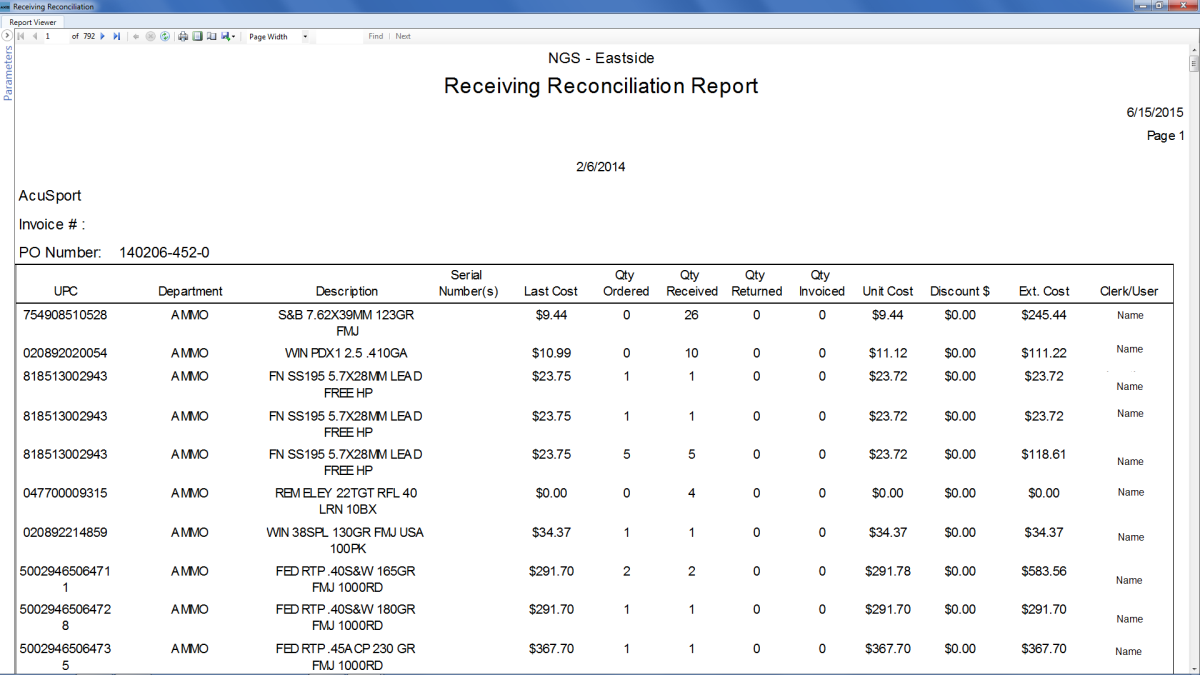Image resolution: width=1200 pixels, height=675 pixels.
Task: Jump to last report page
Action: coord(117,36)
